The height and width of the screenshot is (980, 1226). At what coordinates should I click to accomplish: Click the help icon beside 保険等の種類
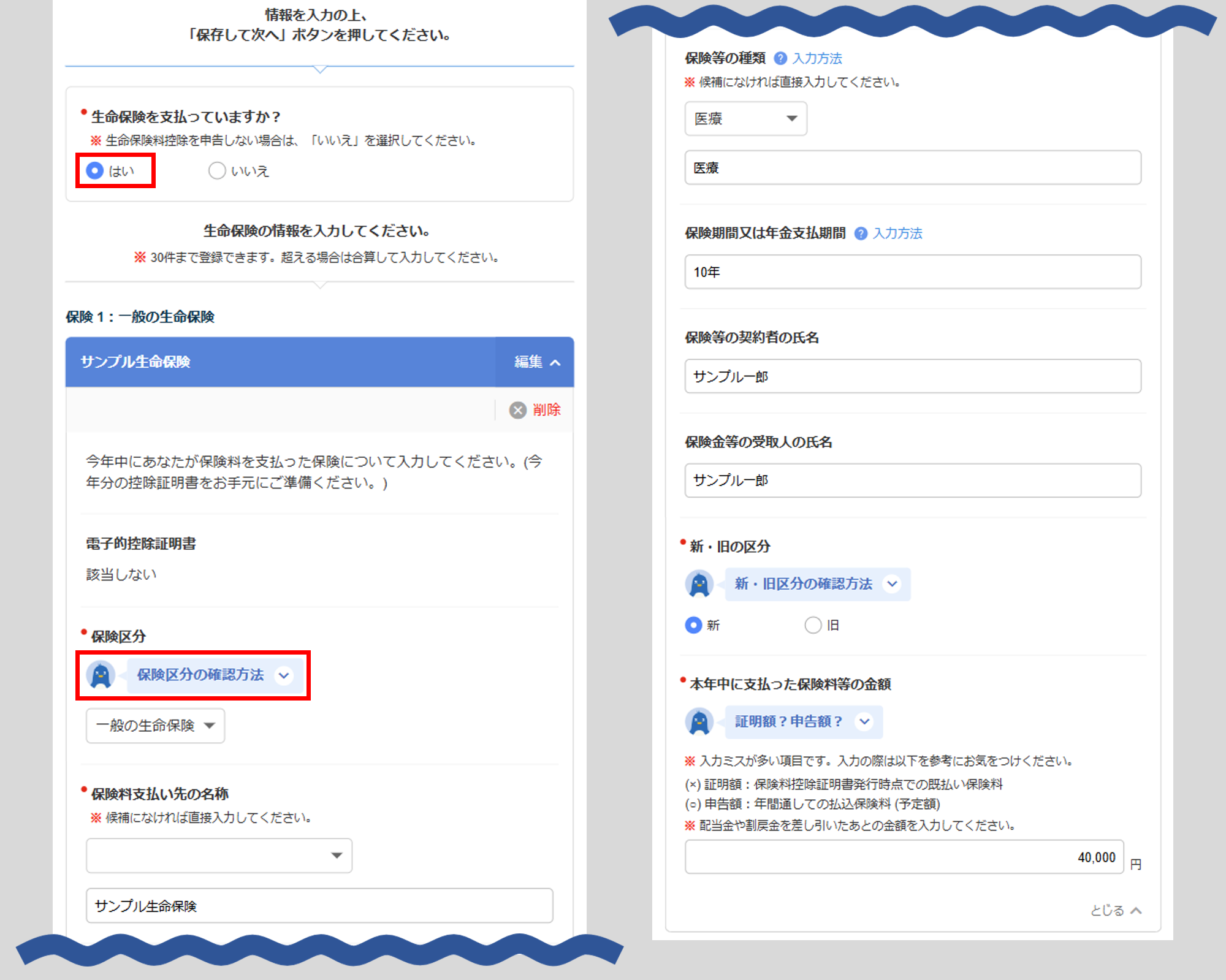[780, 58]
